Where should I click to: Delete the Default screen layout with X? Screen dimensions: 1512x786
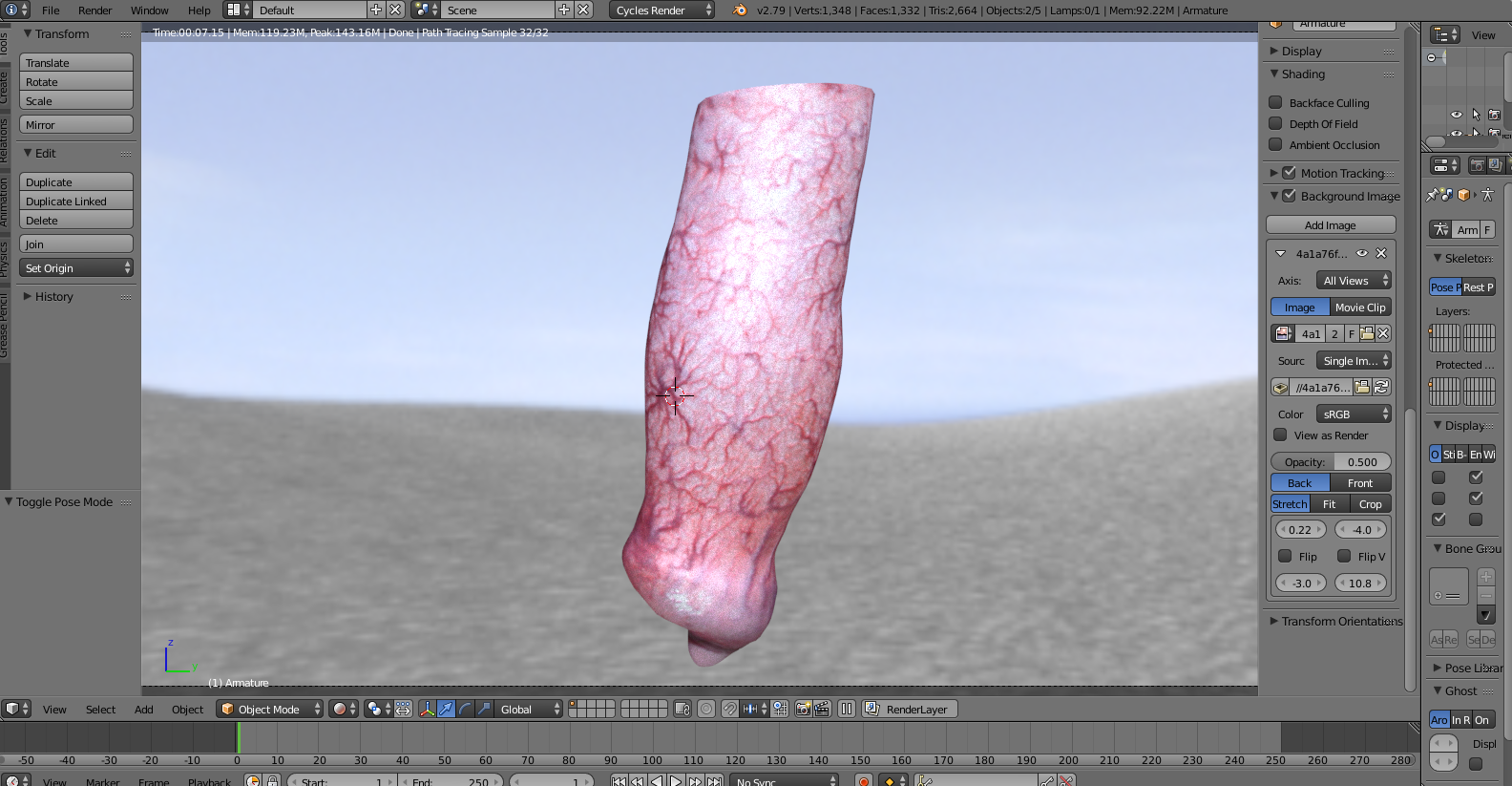[395, 10]
